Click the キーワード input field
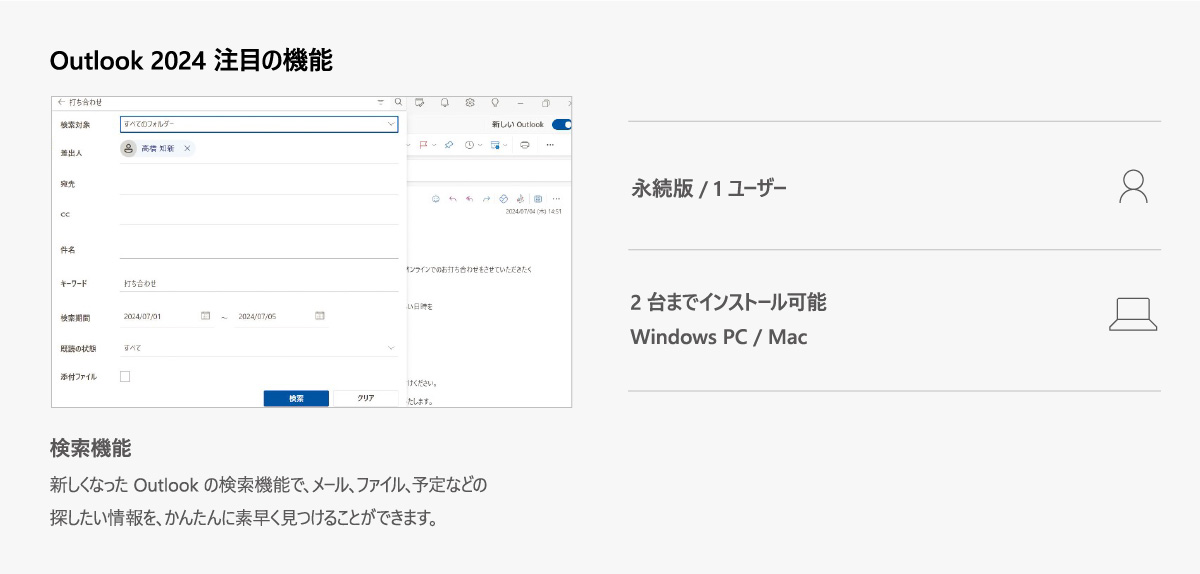1200x574 pixels. [258, 284]
